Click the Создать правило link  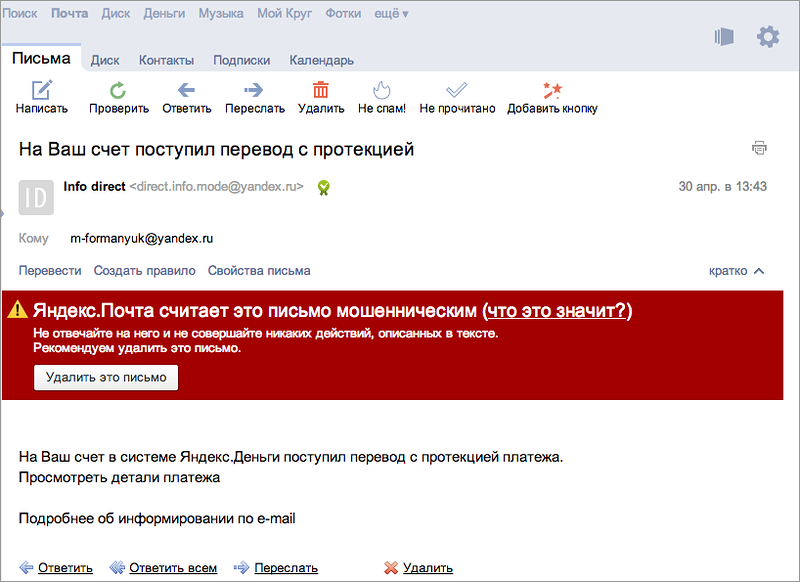(144, 271)
